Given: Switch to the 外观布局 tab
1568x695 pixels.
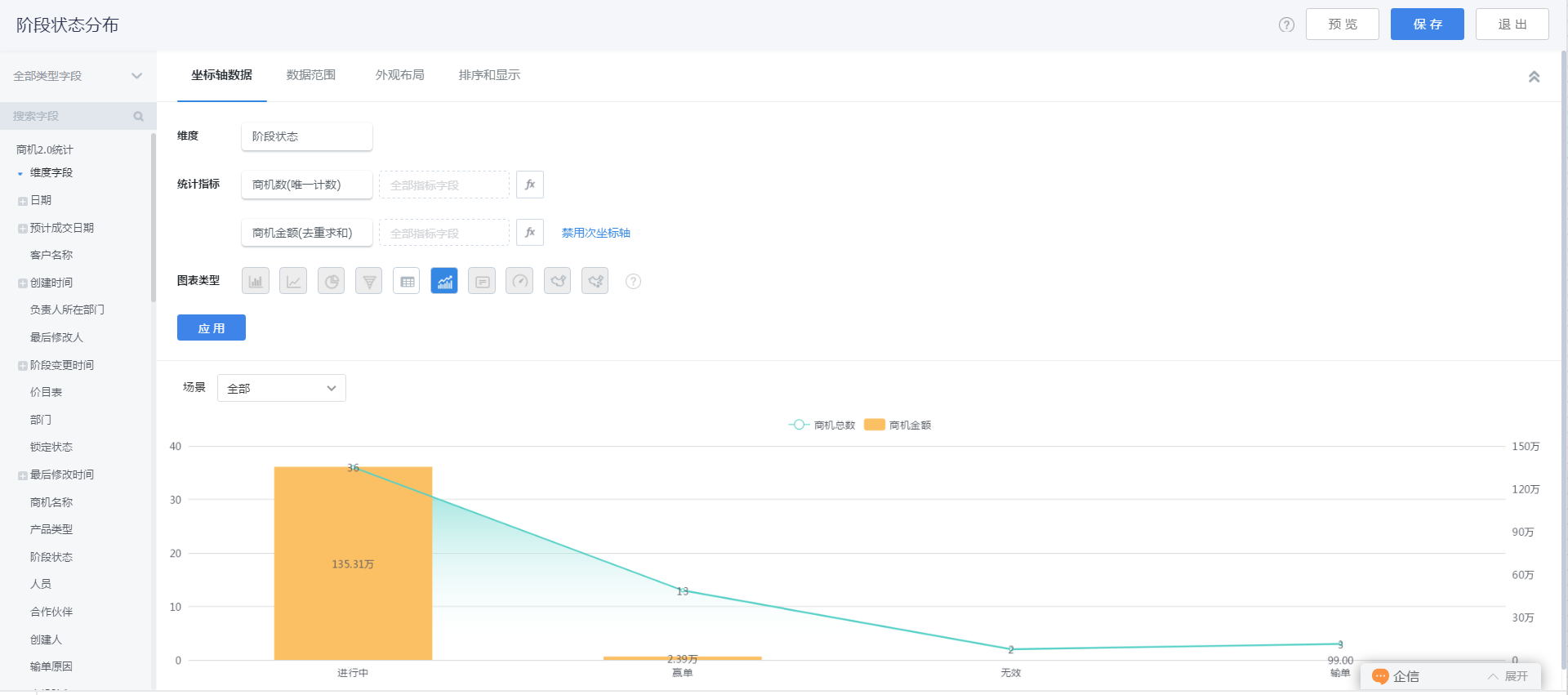Looking at the screenshot, I should click(x=400, y=75).
